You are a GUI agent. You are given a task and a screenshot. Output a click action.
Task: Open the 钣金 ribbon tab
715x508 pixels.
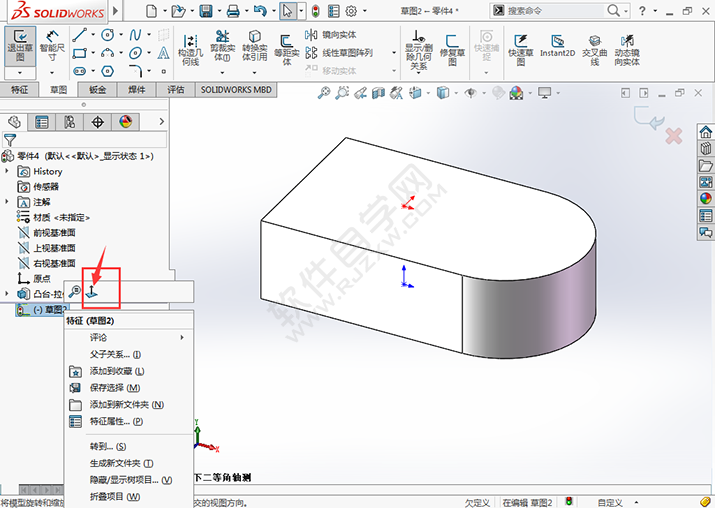click(x=97, y=90)
